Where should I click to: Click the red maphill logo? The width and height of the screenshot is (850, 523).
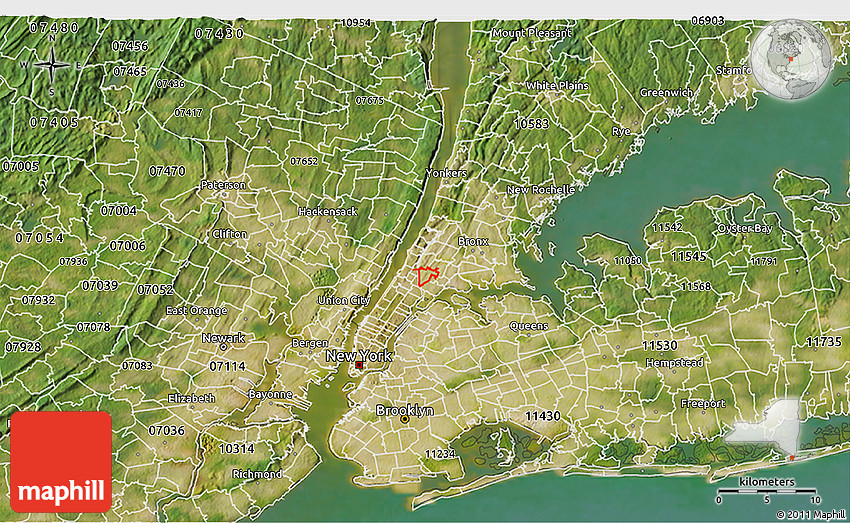[62, 461]
